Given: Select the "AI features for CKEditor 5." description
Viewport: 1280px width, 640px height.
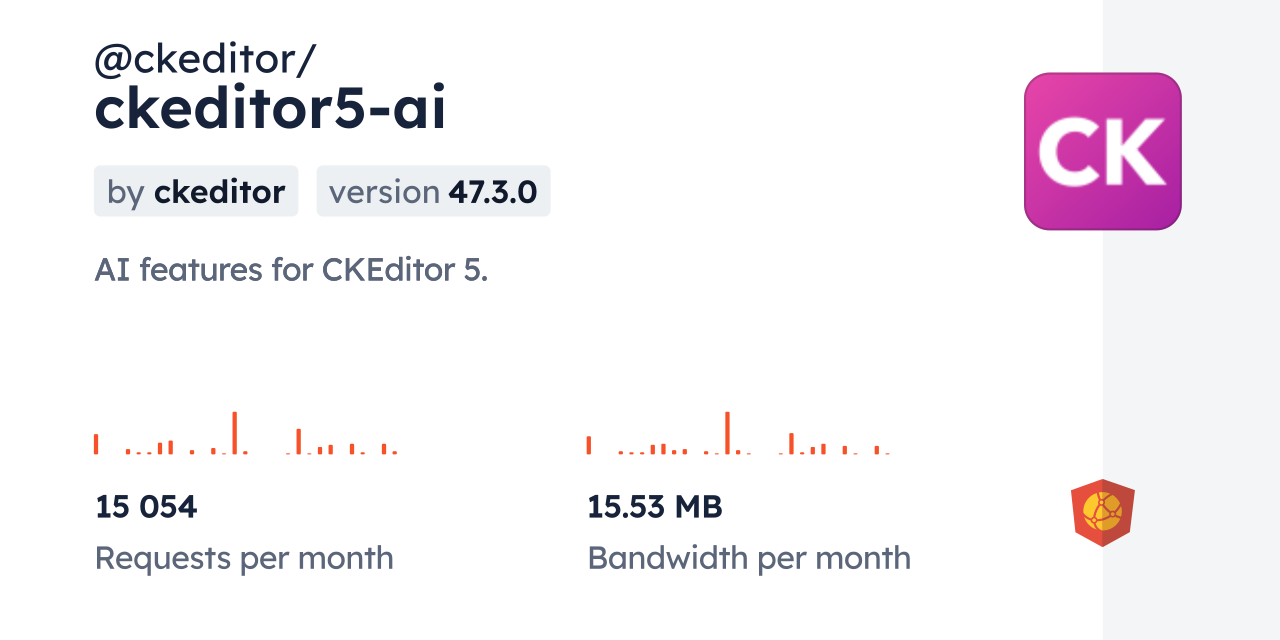Looking at the screenshot, I should pos(291,269).
